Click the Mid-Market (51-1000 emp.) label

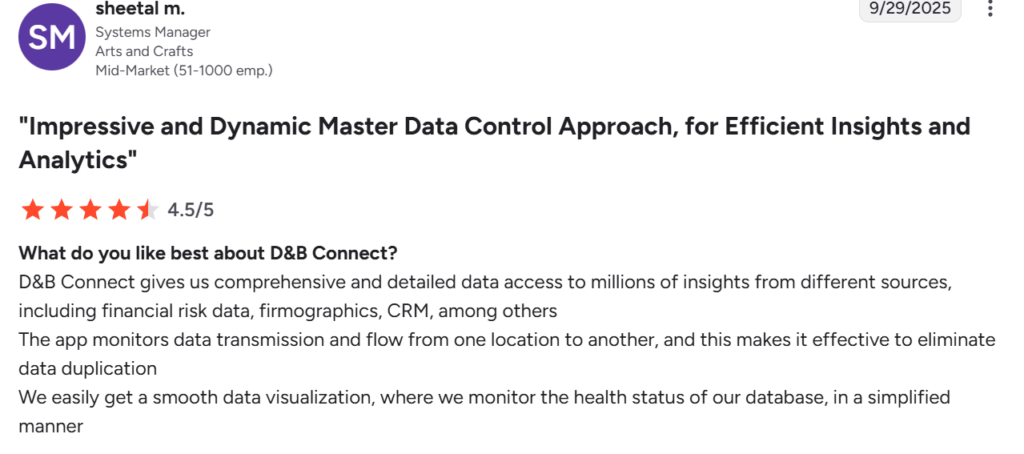pyautogui.click(x=184, y=70)
